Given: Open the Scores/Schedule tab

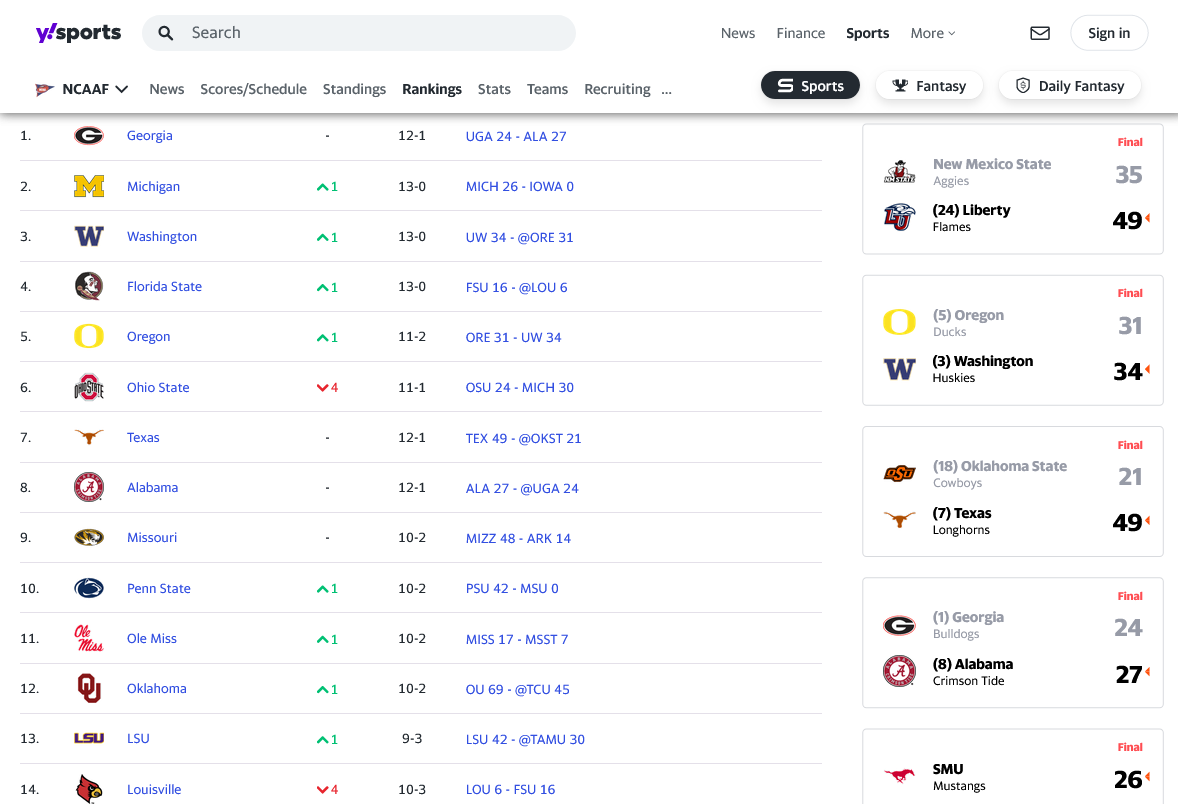Looking at the screenshot, I should tap(253, 89).
